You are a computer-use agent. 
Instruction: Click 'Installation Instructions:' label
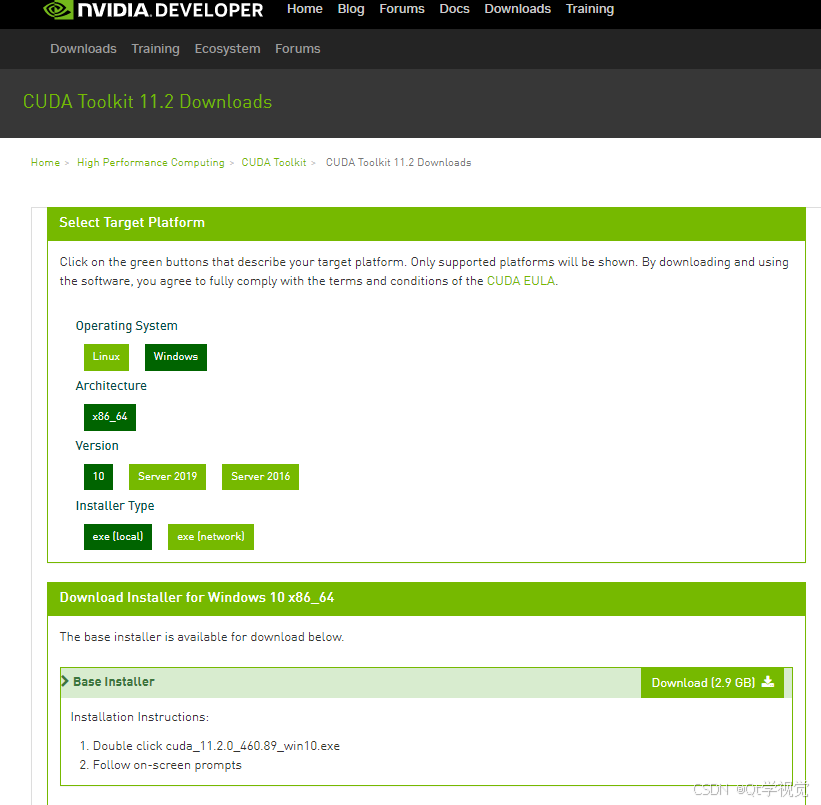coord(140,717)
